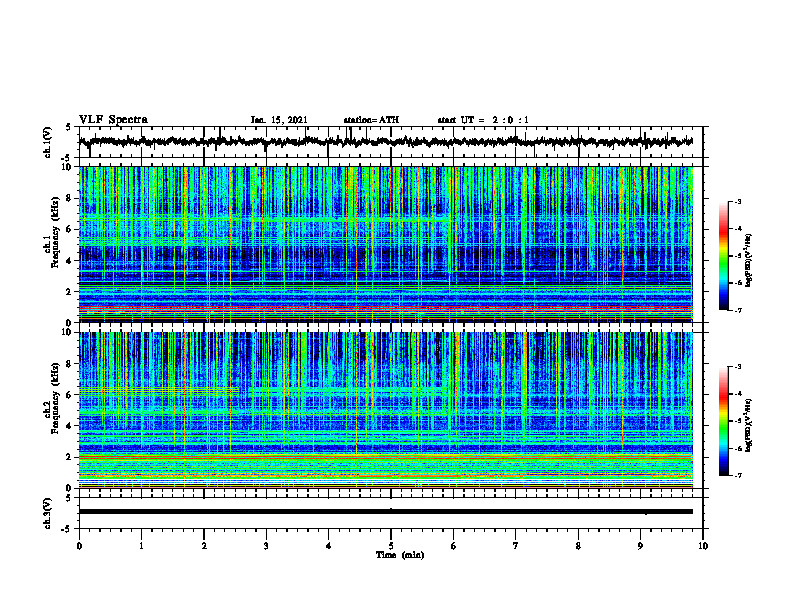Image resolution: width=792 pixels, height=612 pixels.
Task: Click the ch.1 colorbar log(PSD) label
Action: (x=749, y=260)
